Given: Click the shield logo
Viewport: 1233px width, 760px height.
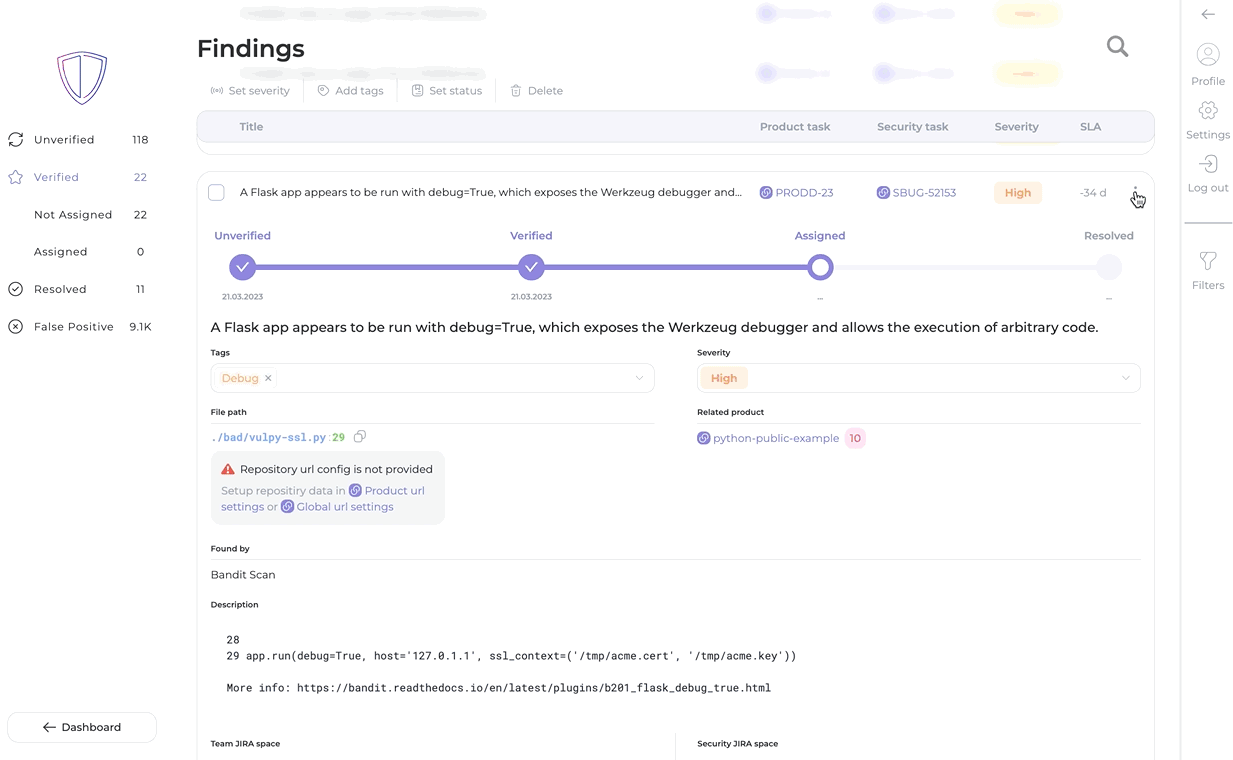Looking at the screenshot, I should tap(82, 78).
